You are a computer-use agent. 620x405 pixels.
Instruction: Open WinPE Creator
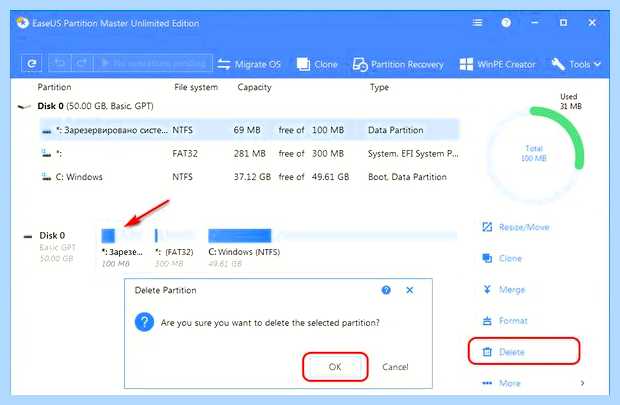click(498, 64)
